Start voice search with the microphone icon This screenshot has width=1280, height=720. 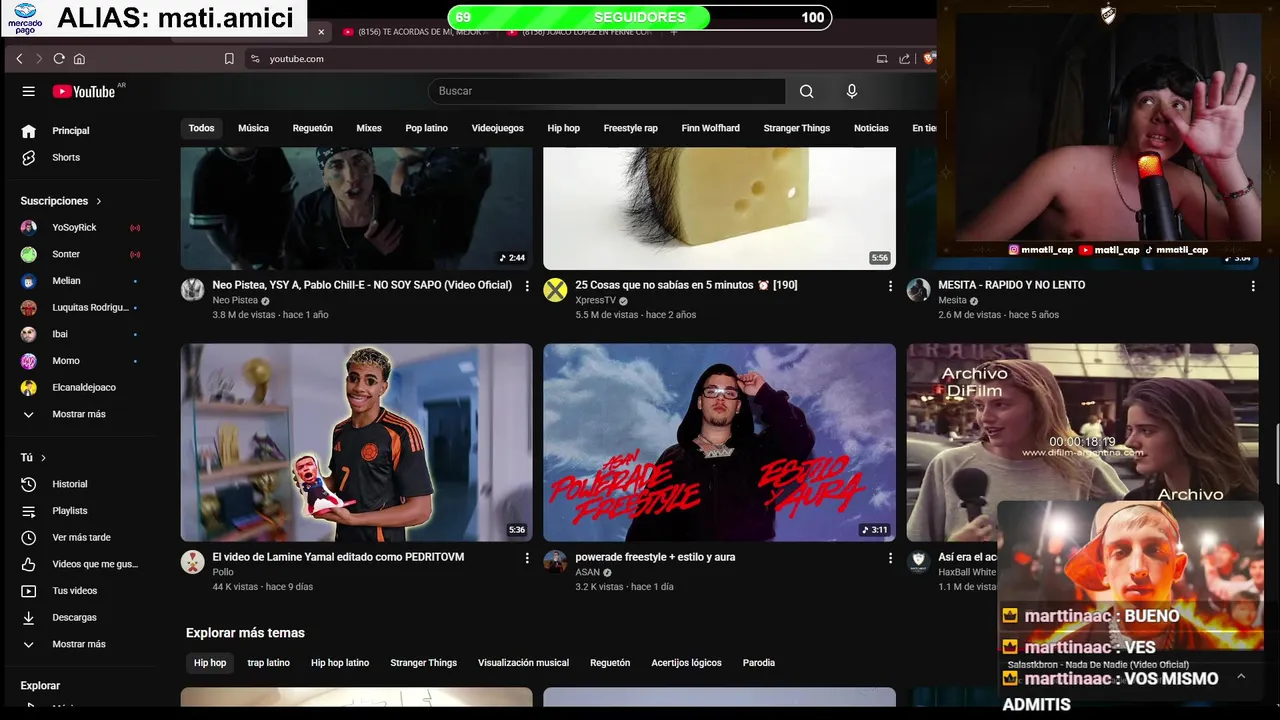pos(852,91)
